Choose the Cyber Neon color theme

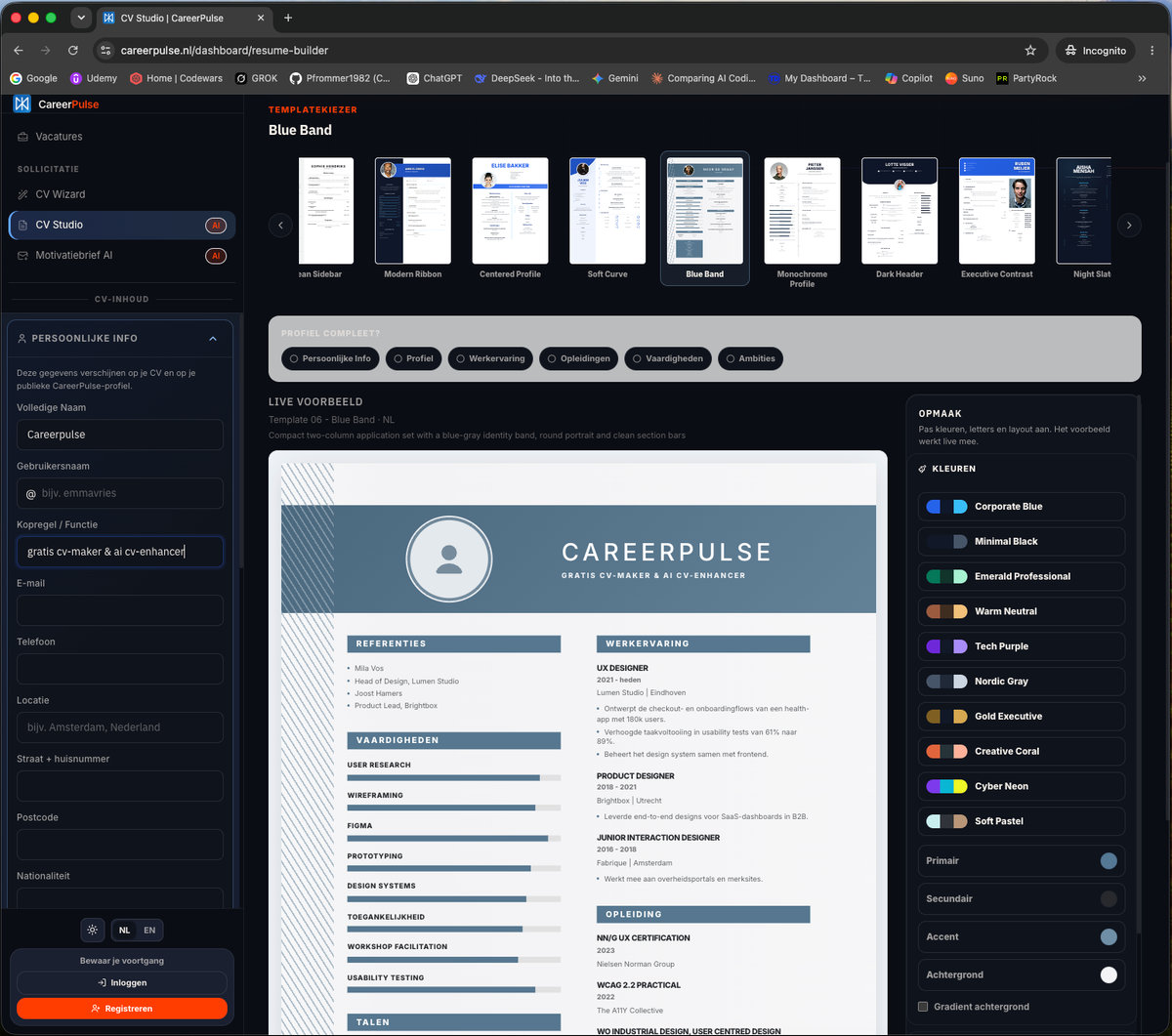point(1022,786)
